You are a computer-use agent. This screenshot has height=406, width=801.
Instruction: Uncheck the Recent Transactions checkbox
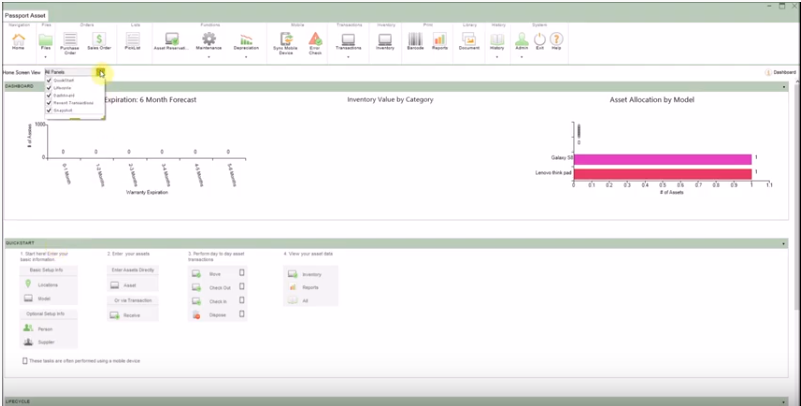49,103
